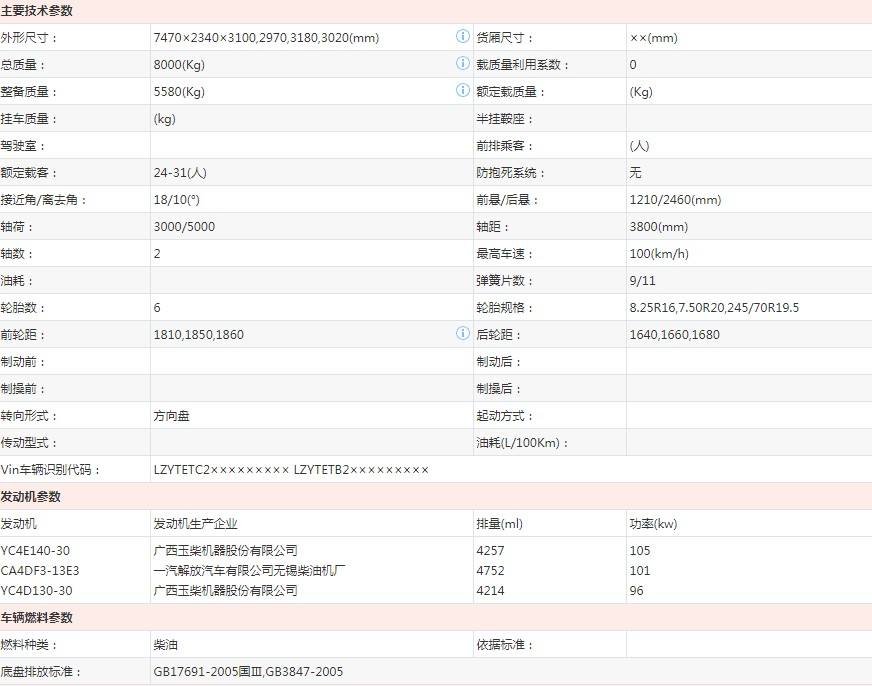872x686 pixels.
Task: Click the 油耗(L/100Km) label
Action: pos(522,443)
